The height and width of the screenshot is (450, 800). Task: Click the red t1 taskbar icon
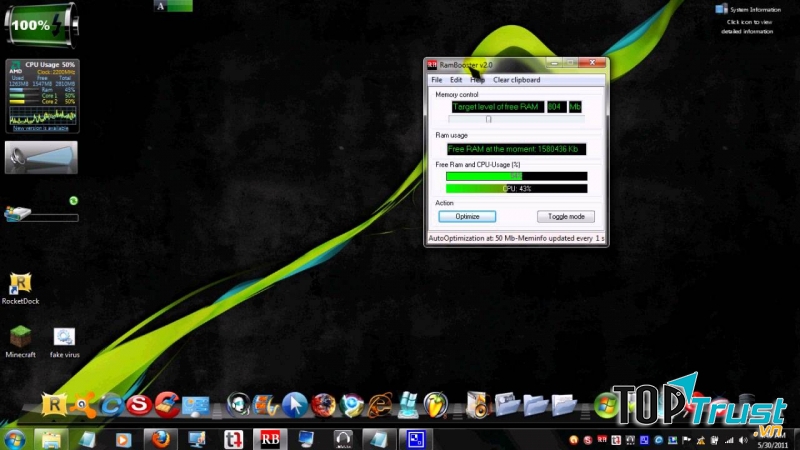click(234, 439)
